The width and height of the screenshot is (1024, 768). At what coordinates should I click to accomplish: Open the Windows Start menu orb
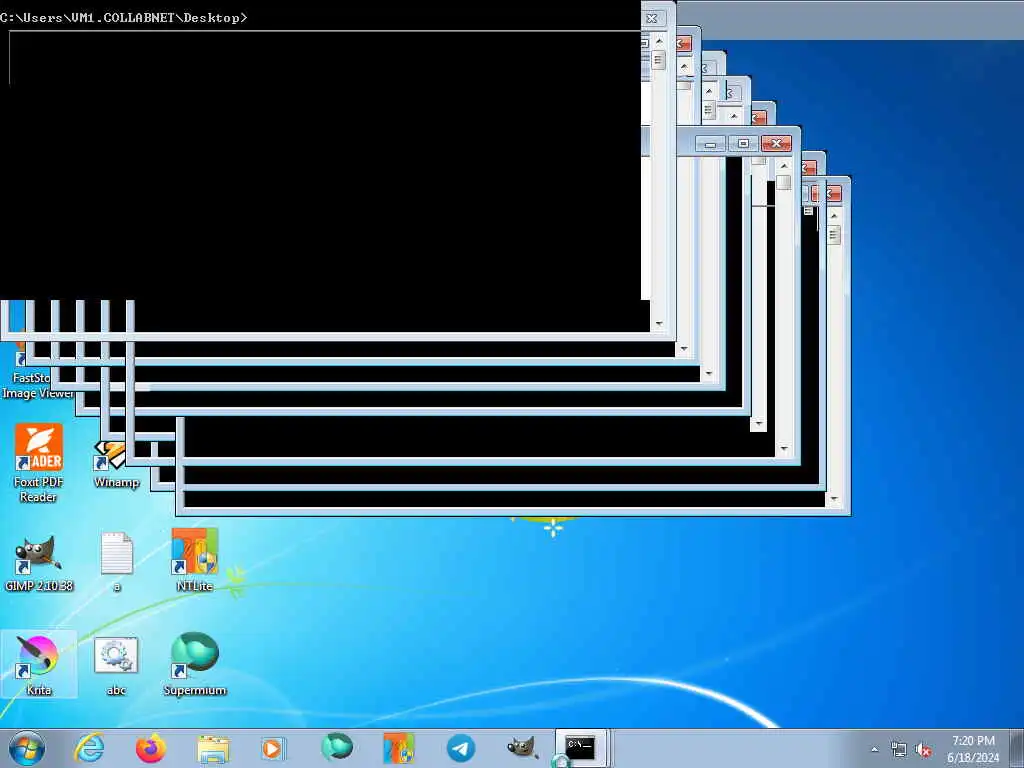click(27, 748)
